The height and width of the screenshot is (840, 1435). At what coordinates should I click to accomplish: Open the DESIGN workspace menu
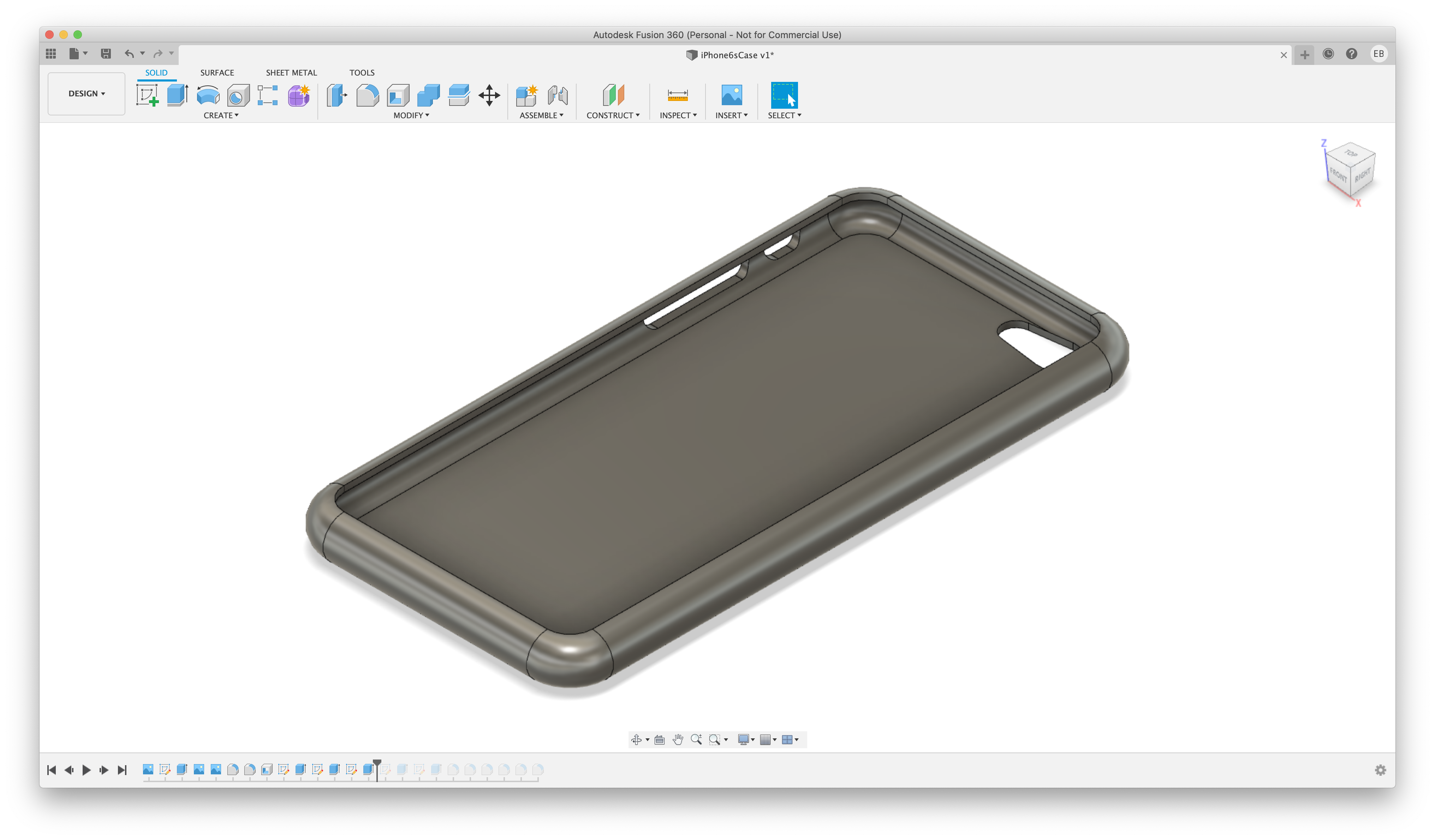[x=86, y=93]
